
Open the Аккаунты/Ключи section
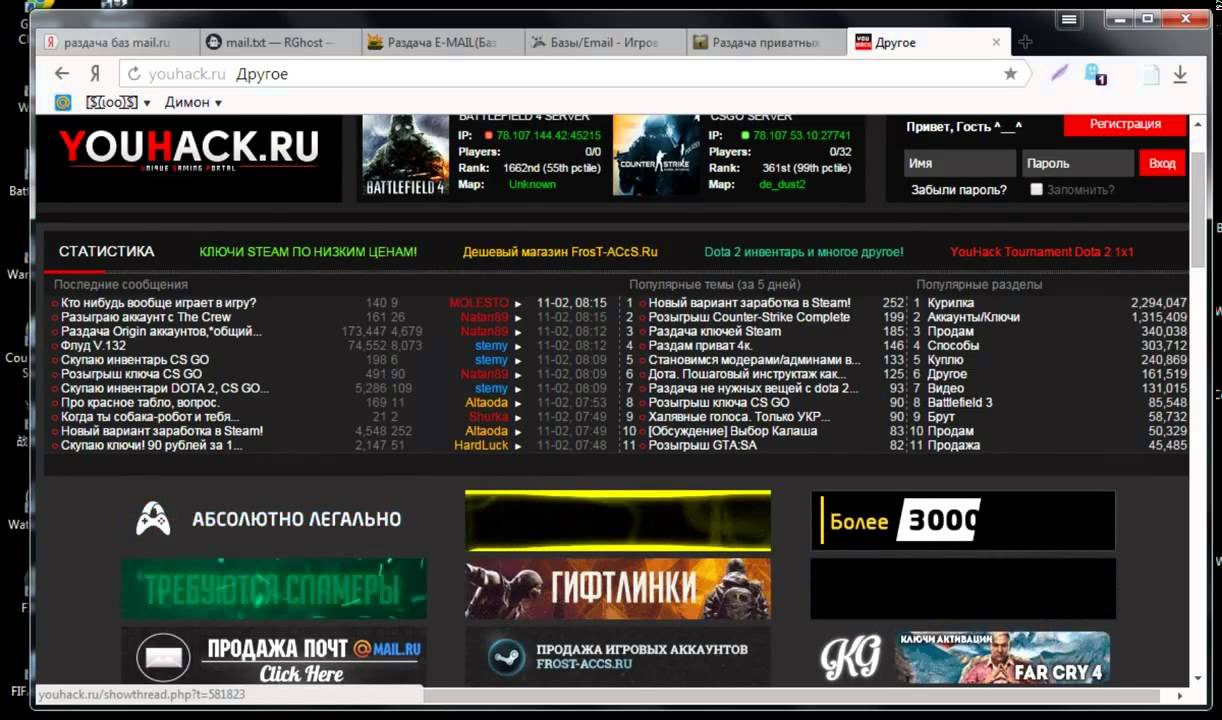point(973,317)
